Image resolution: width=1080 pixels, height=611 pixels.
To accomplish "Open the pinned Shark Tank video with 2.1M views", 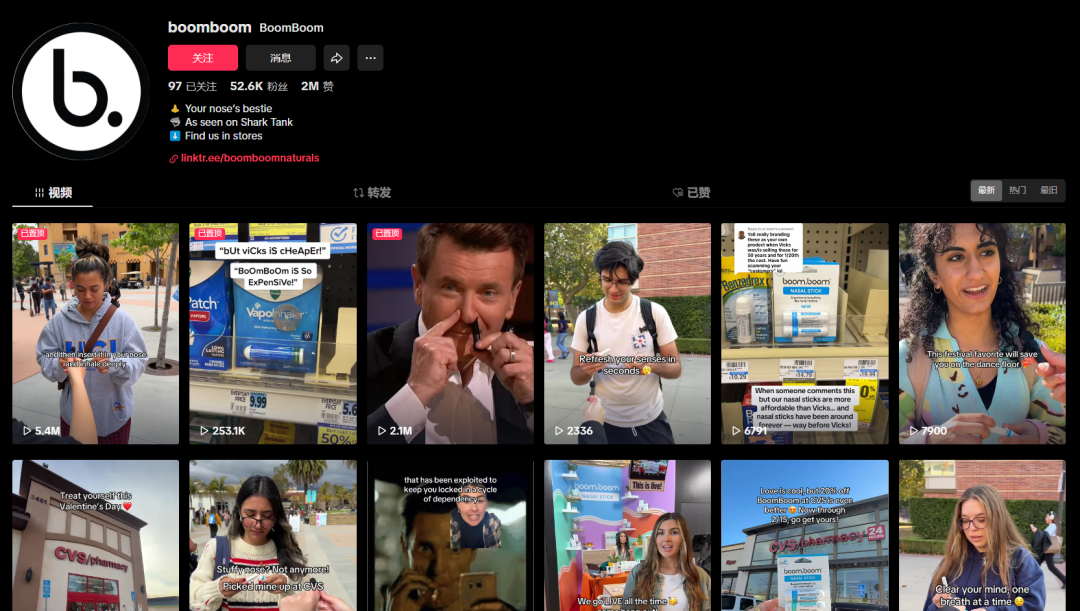I will (x=450, y=333).
